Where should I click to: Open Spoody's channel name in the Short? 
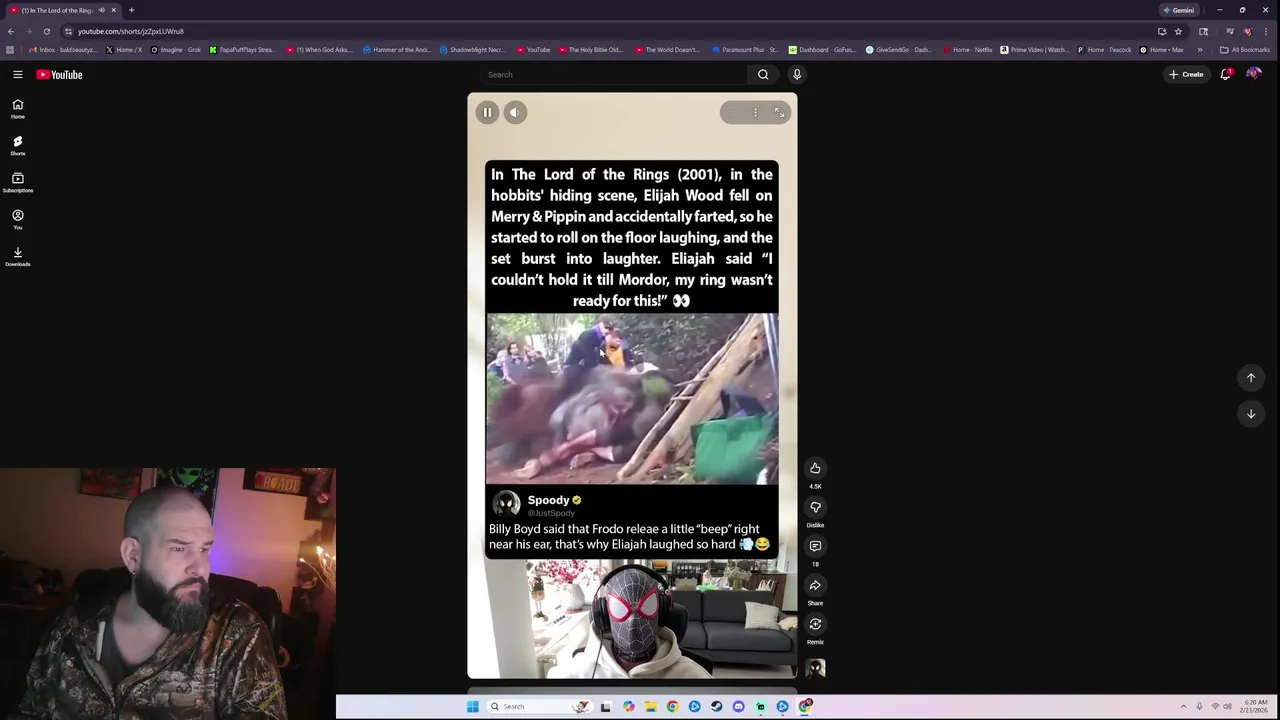(548, 500)
